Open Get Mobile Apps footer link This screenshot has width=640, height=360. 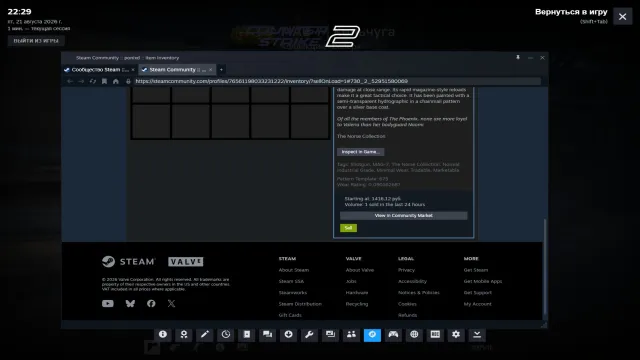point(483,281)
